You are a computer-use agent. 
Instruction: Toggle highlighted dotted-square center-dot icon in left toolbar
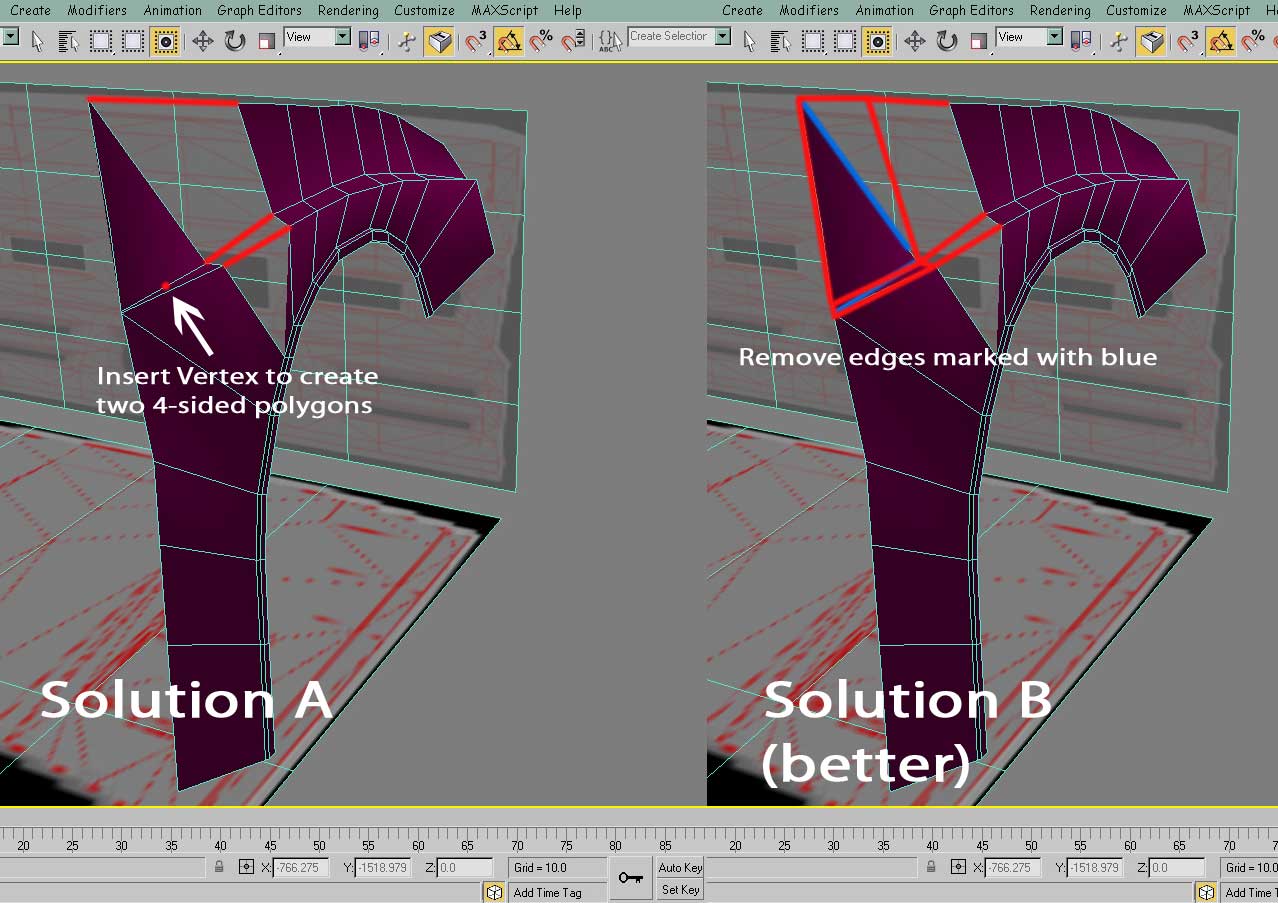point(166,41)
